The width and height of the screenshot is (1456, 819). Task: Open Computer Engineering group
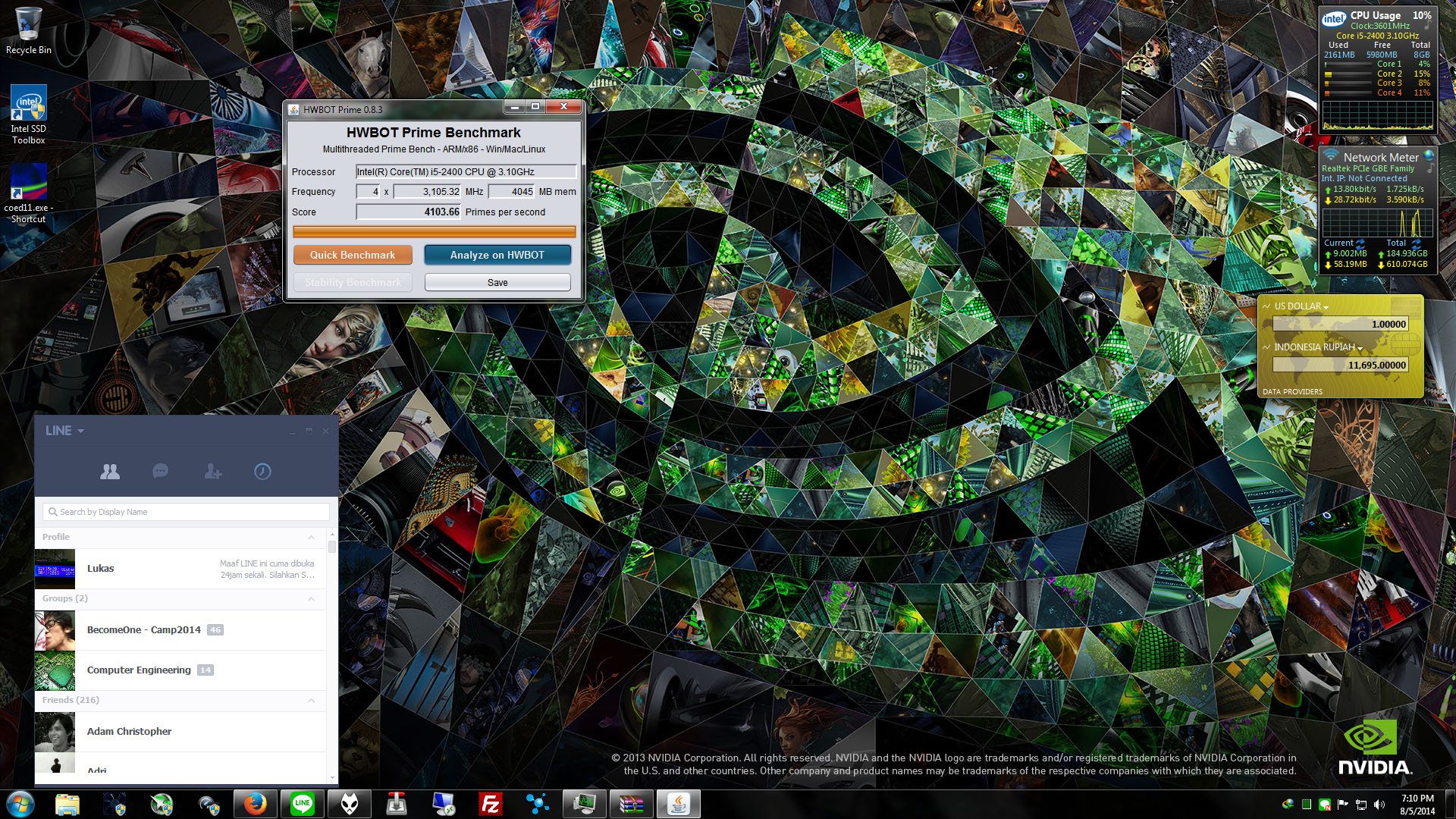180,670
